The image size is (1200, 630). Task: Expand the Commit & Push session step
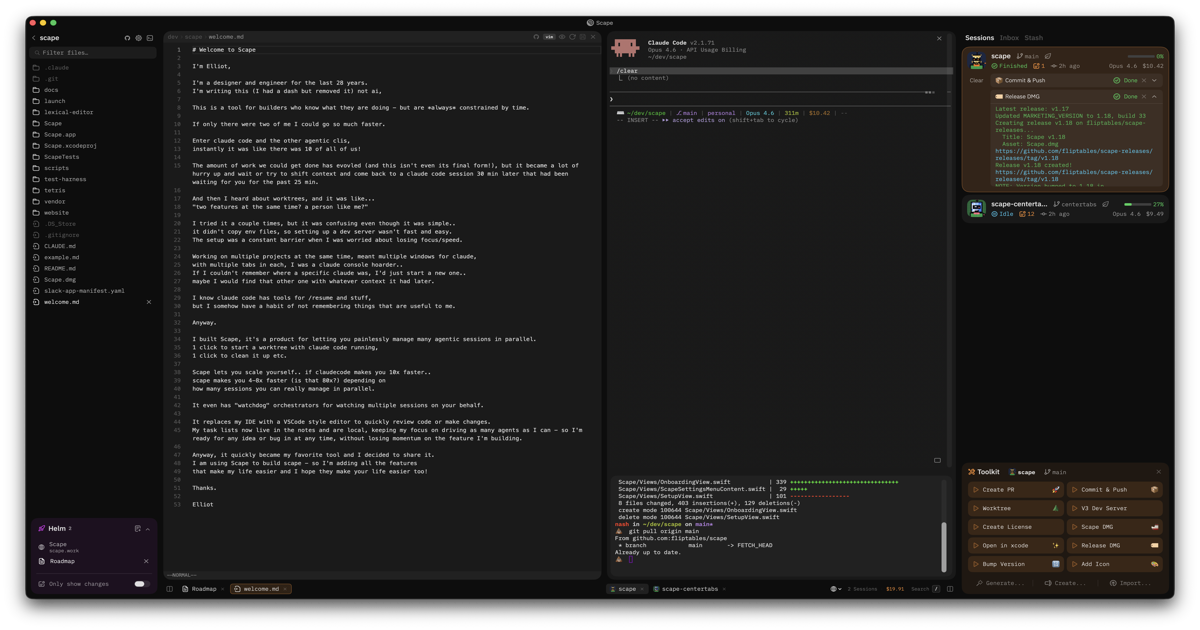(x=1155, y=80)
